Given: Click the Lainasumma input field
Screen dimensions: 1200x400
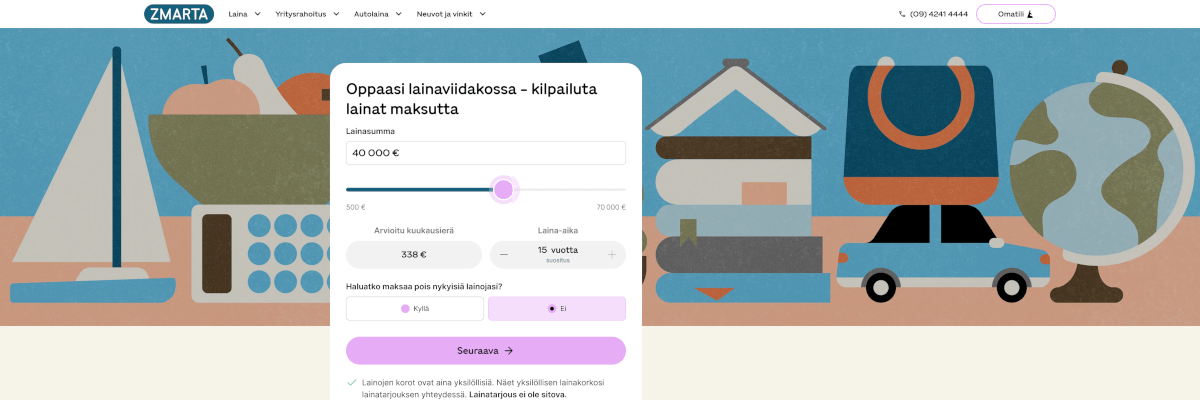Looking at the screenshot, I should pyautogui.click(x=485, y=153).
